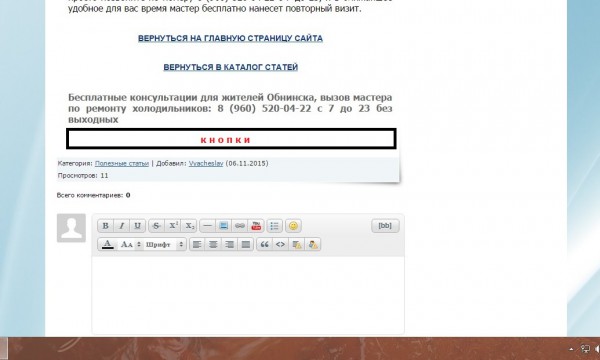Insert bulleted list in comment
This screenshot has height=360, width=600.
coord(274,226)
